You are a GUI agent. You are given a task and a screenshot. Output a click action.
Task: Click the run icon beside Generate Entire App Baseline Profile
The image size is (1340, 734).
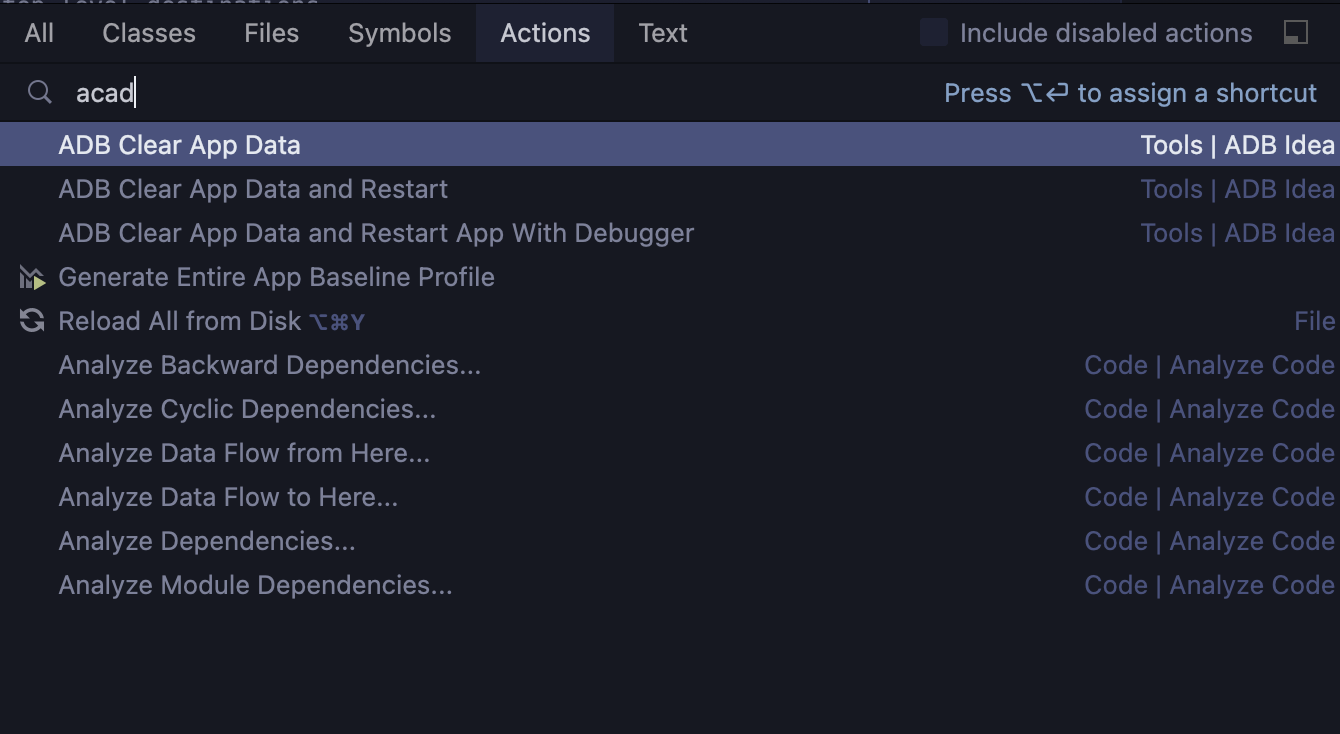coord(30,277)
